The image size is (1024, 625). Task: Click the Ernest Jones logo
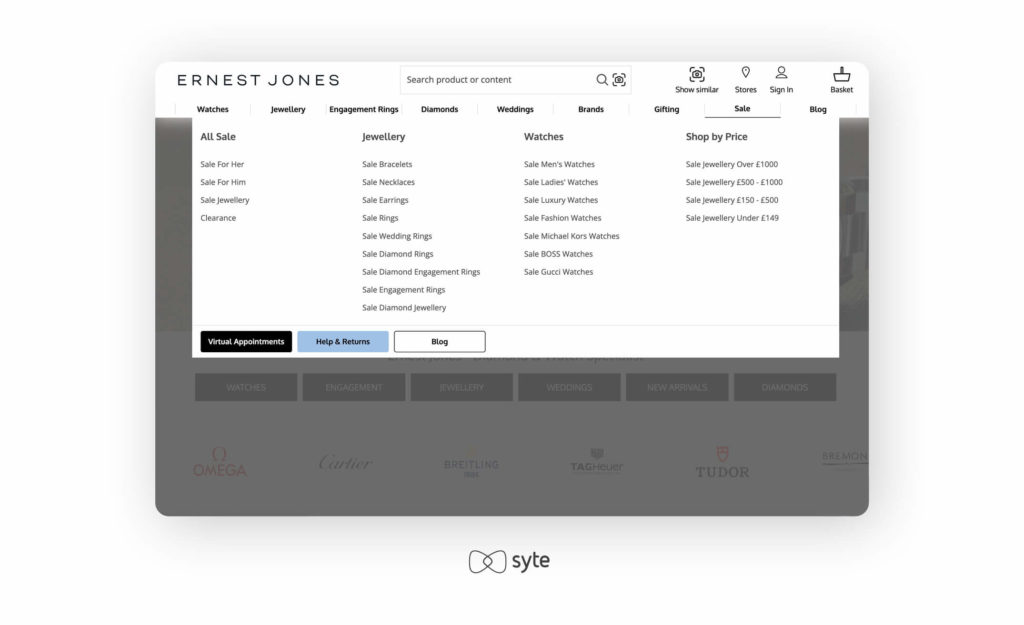(259, 80)
